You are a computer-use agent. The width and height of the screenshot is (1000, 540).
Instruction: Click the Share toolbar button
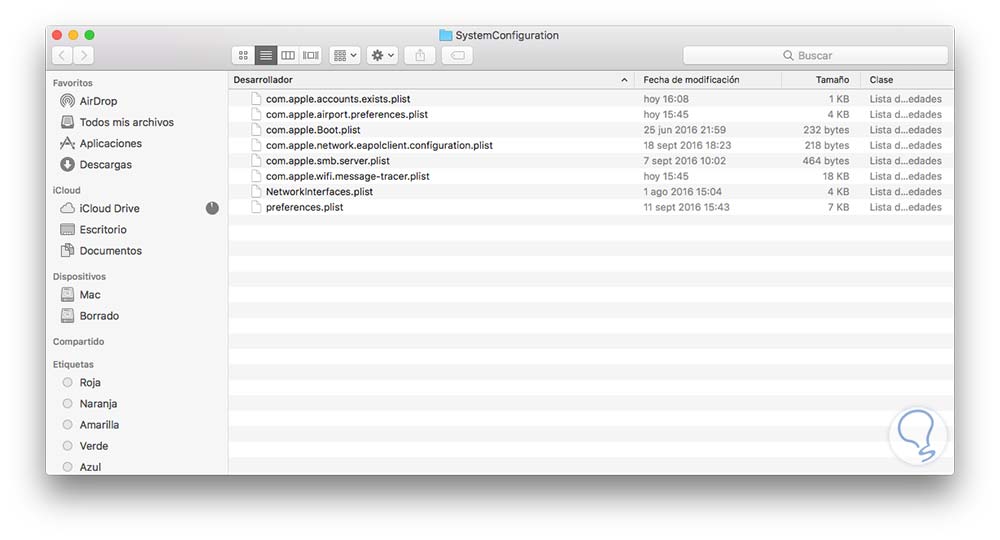pyautogui.click(x=420, y=55)
